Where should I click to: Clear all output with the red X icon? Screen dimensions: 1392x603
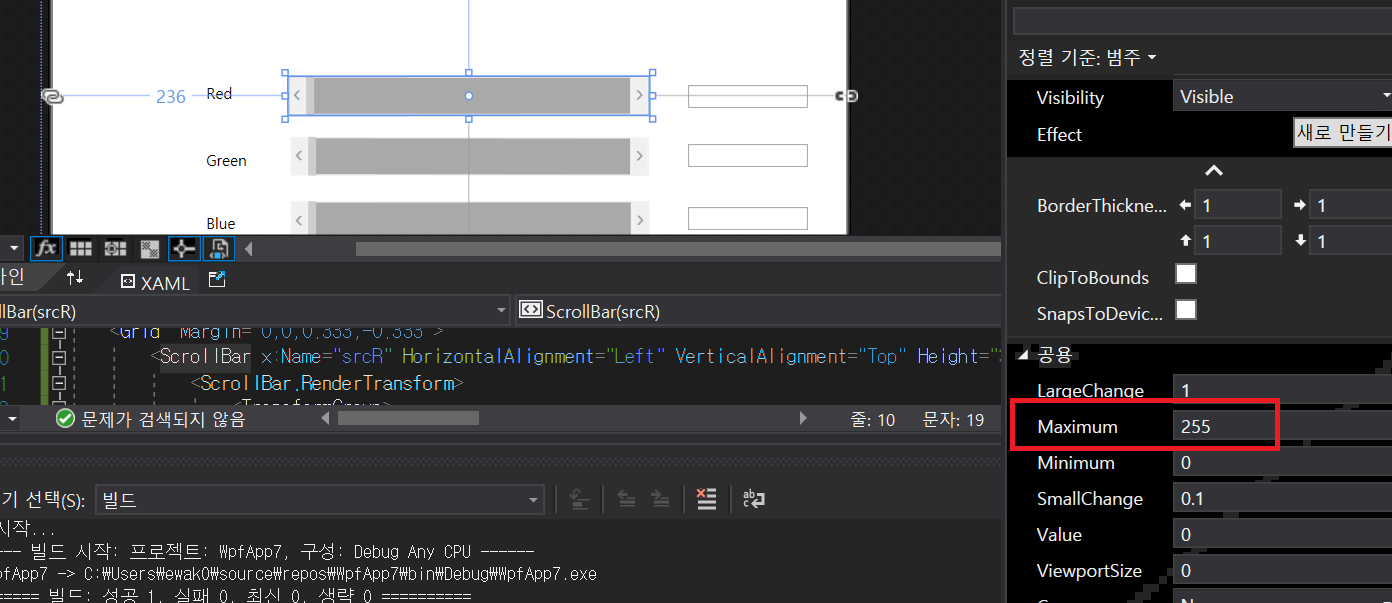click(x=707, y=499)
